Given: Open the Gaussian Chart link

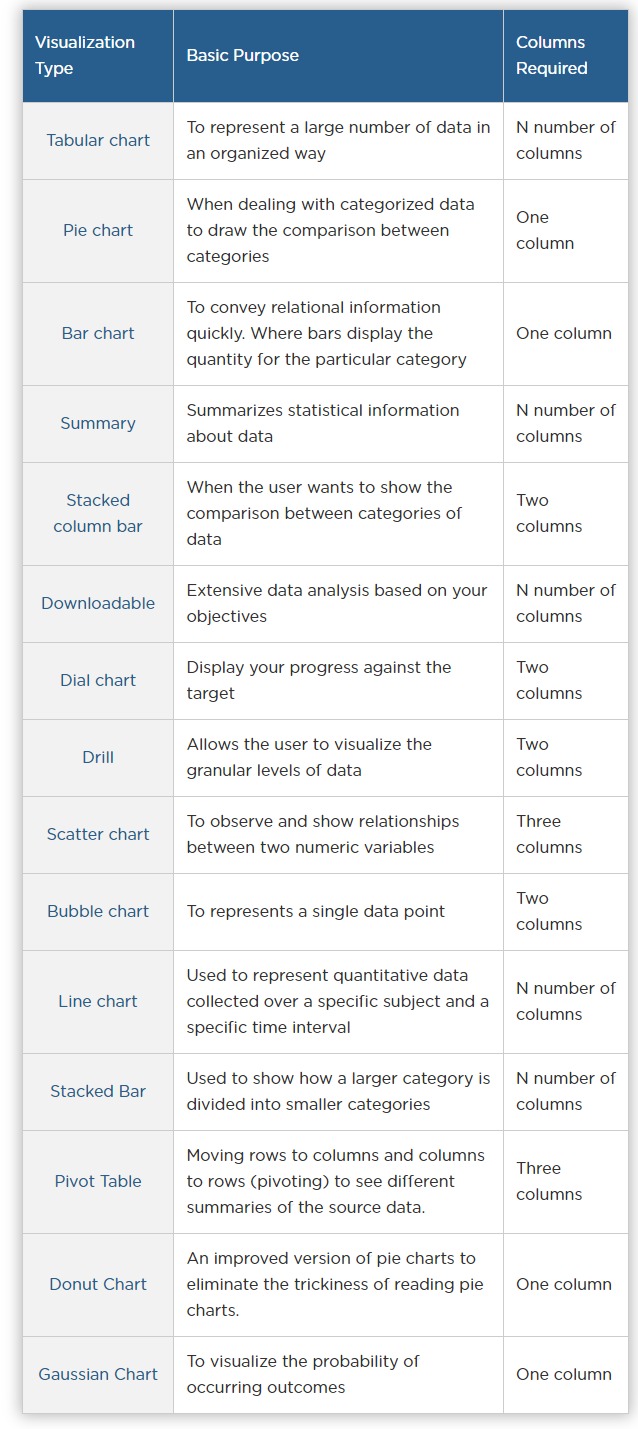Looking at the screenshot, I should pos(98,1374).
